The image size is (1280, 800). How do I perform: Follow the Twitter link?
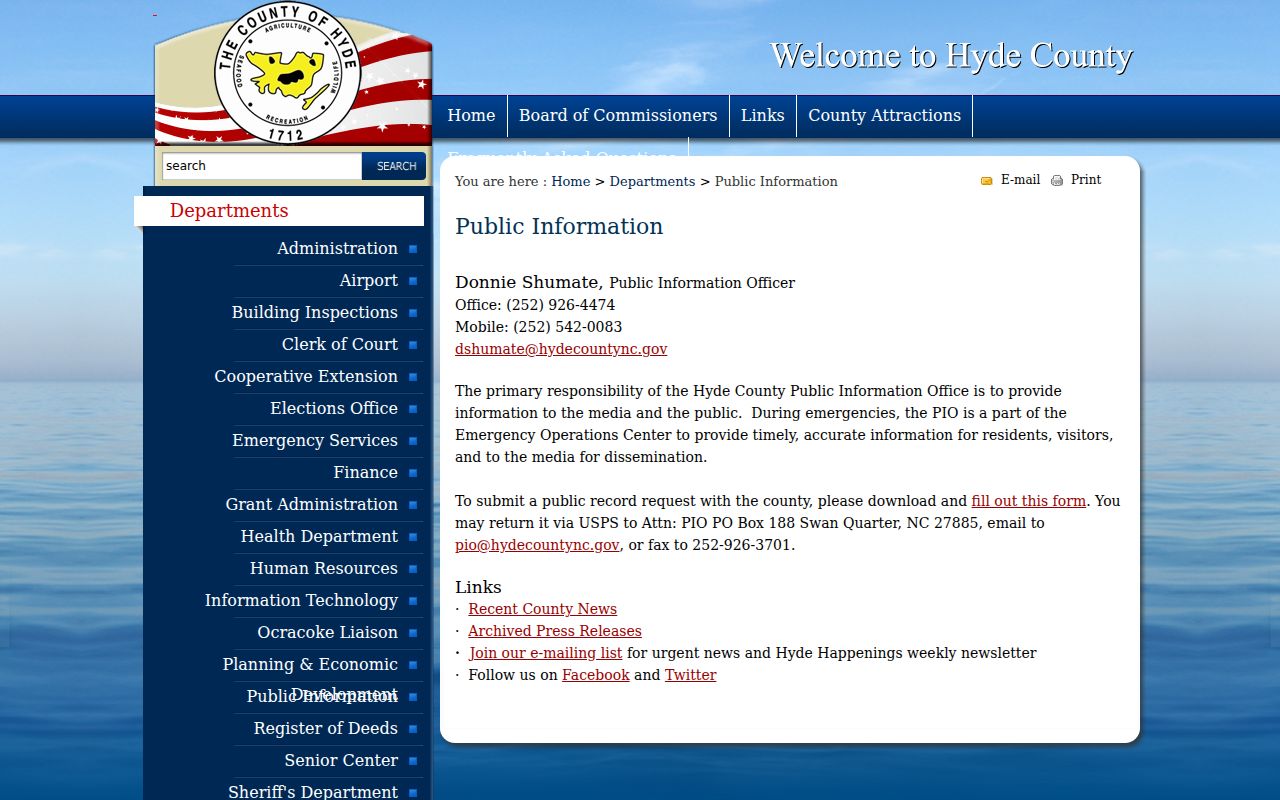coord(691,675)
